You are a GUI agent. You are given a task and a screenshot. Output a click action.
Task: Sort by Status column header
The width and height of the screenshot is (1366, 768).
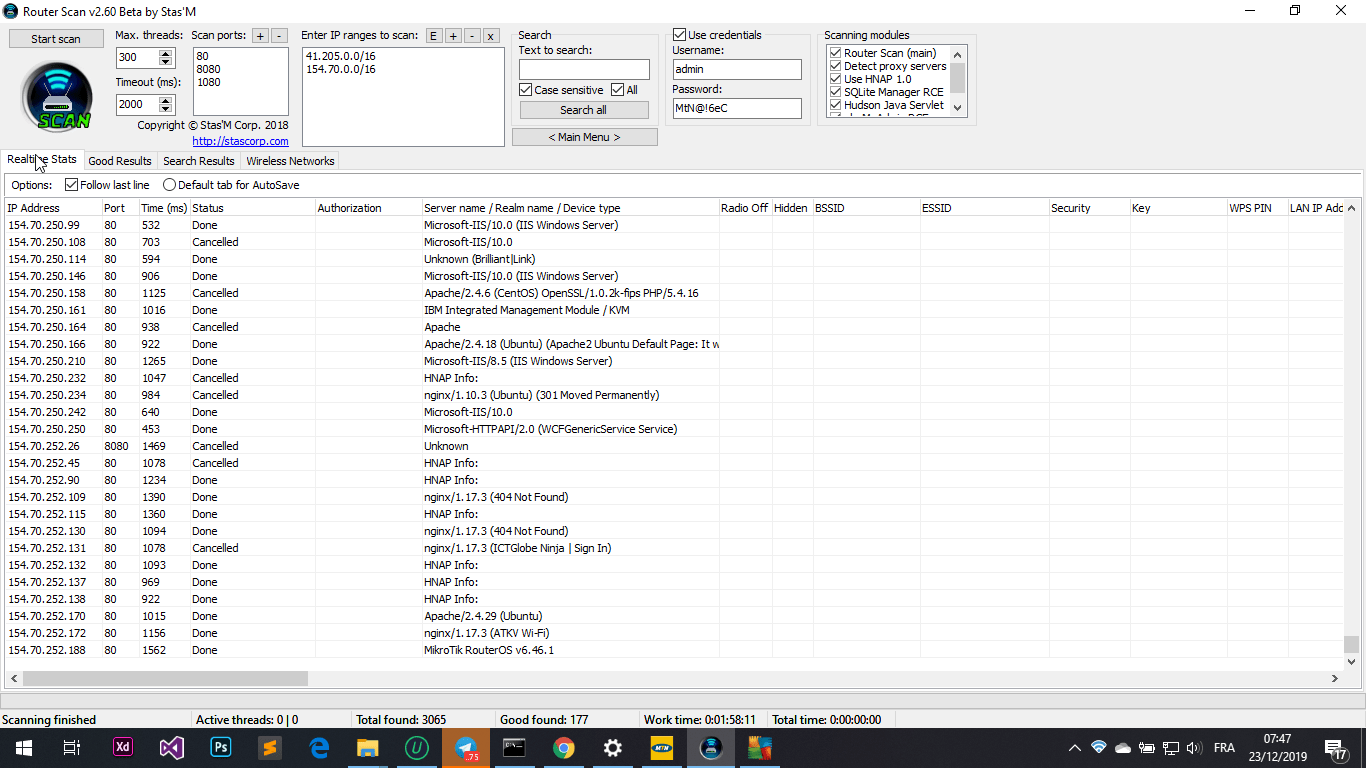pyautogui.click(x=252, y=208)
